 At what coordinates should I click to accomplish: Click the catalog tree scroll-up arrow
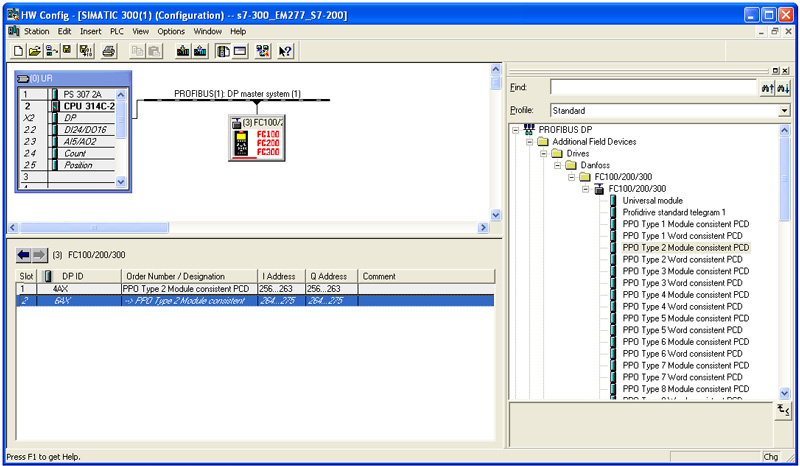pyautogui.click(x=785, y=130)
